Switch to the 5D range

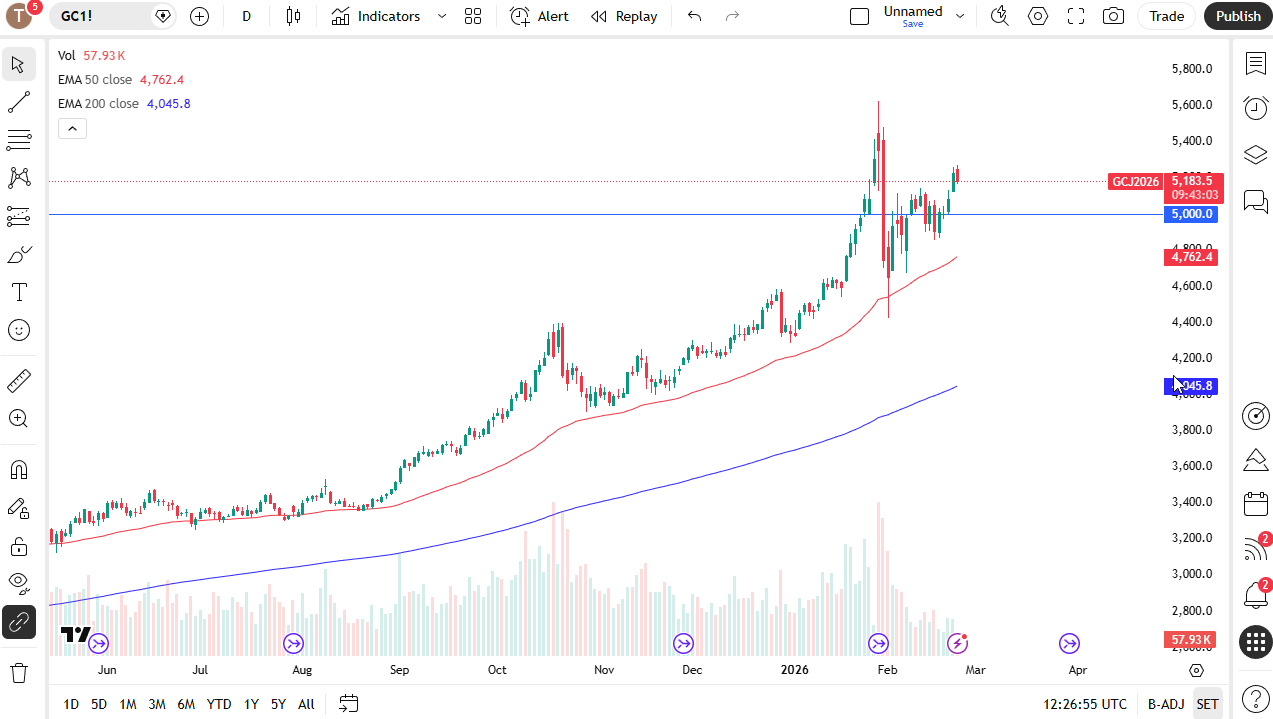point(99,704)
